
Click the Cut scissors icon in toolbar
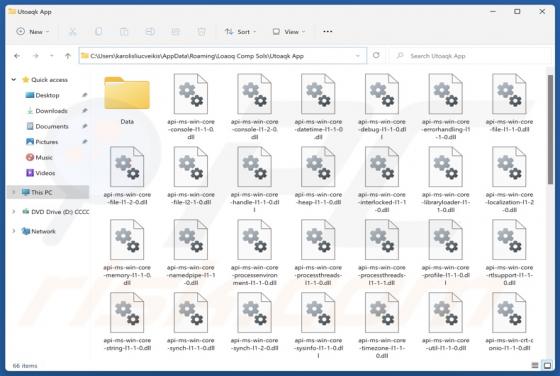pyautogui.click(x=72, y=32)
